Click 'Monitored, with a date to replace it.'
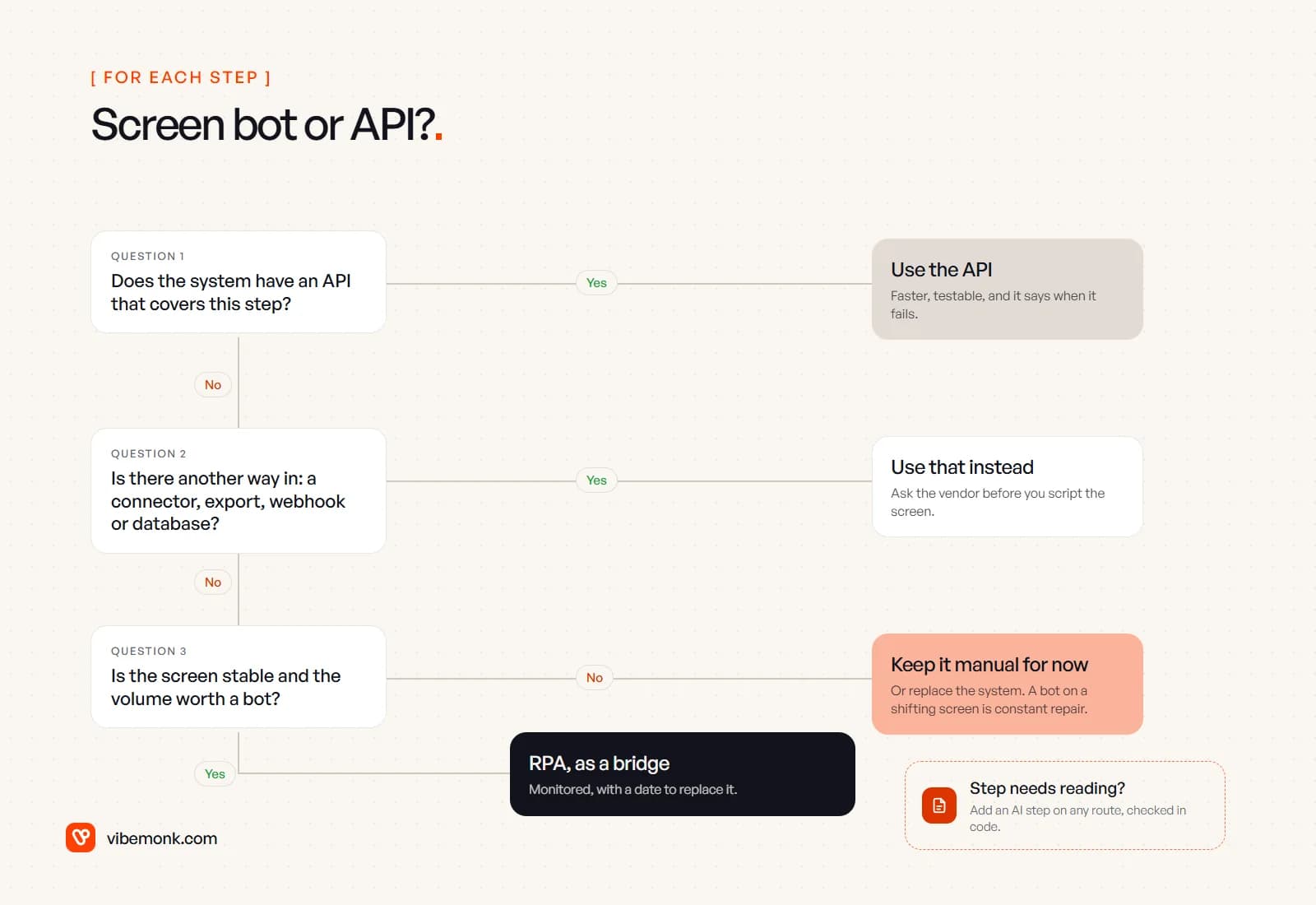 (x=633, y=790)
